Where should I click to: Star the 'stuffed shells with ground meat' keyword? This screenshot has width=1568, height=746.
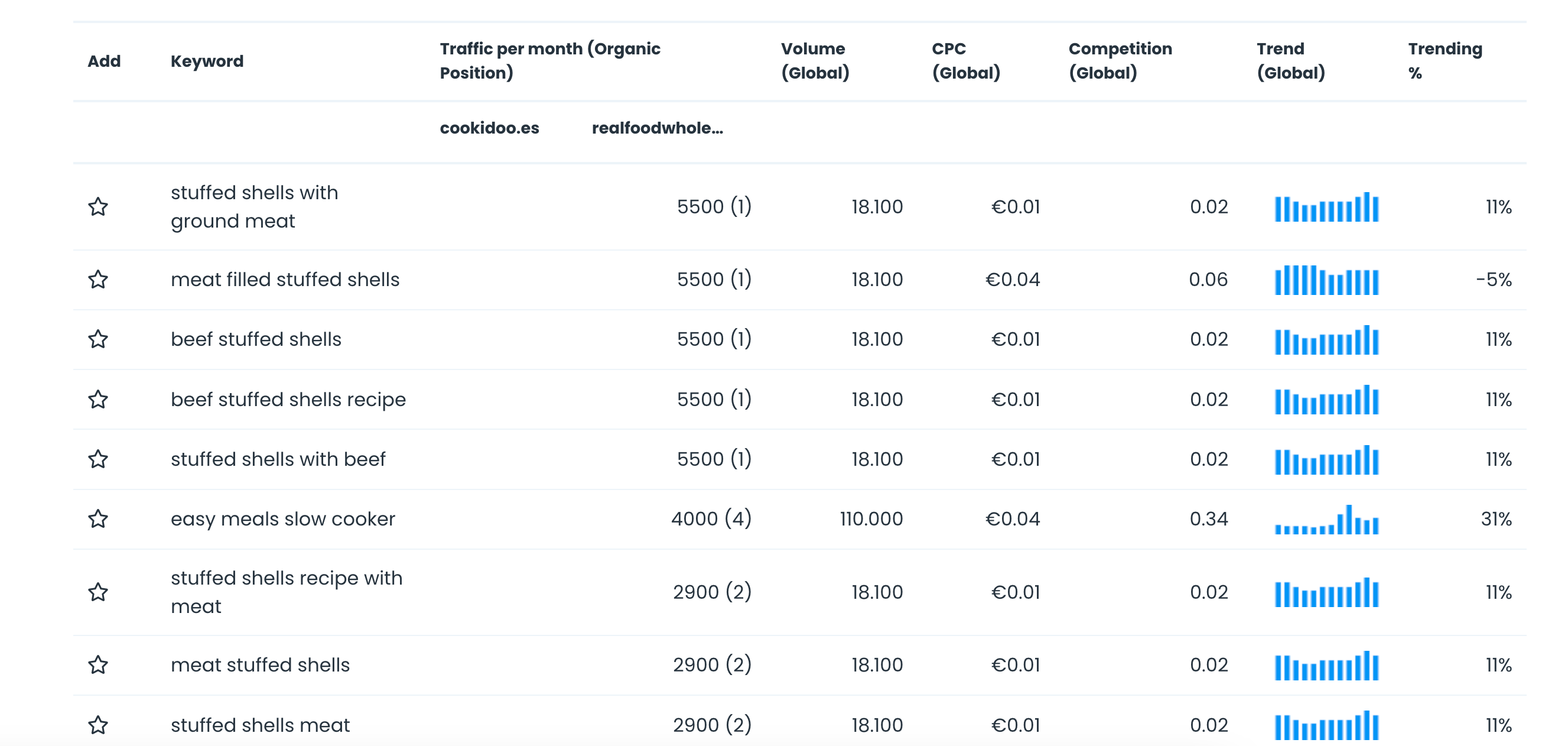tap(98, 207)
